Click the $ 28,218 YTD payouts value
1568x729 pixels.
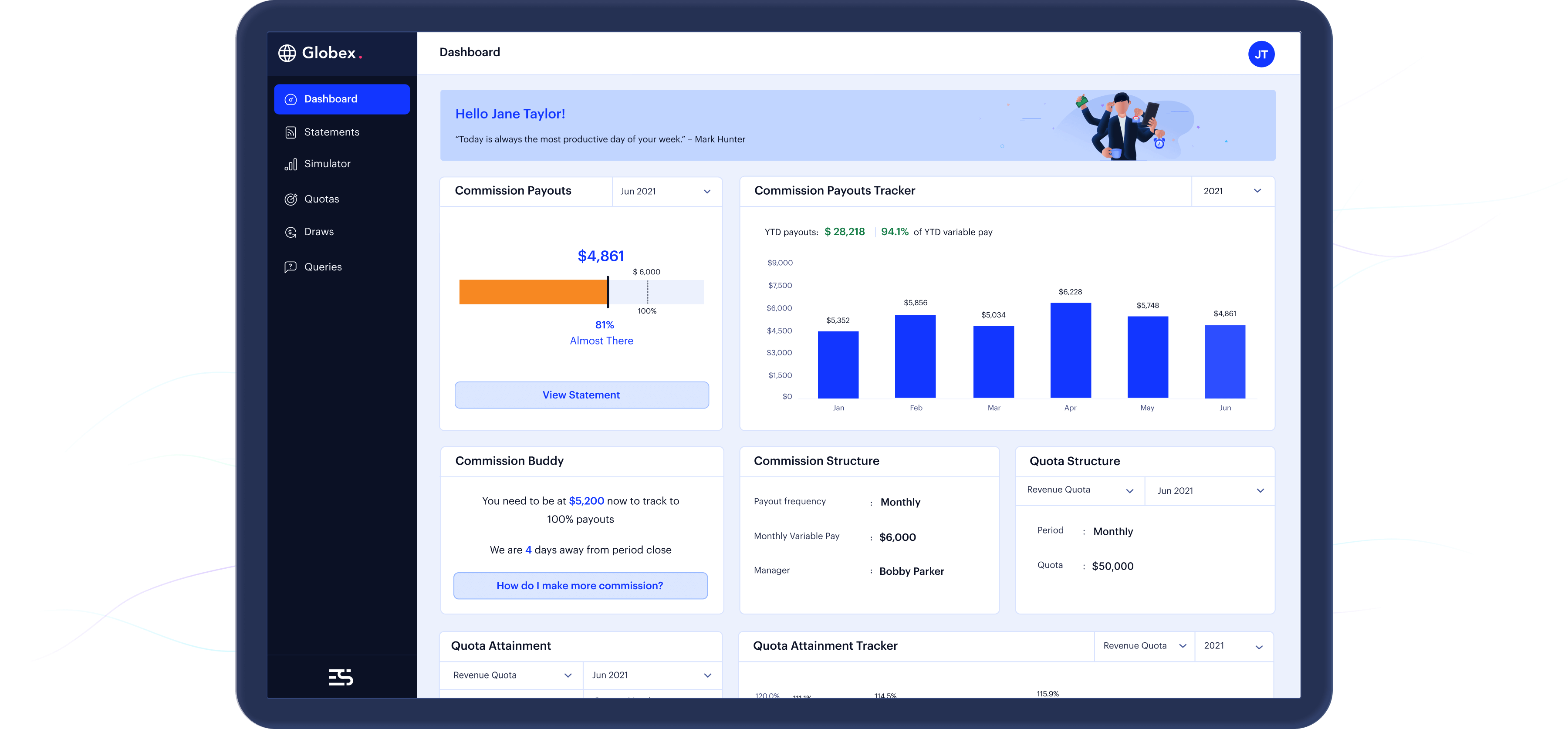844,232
